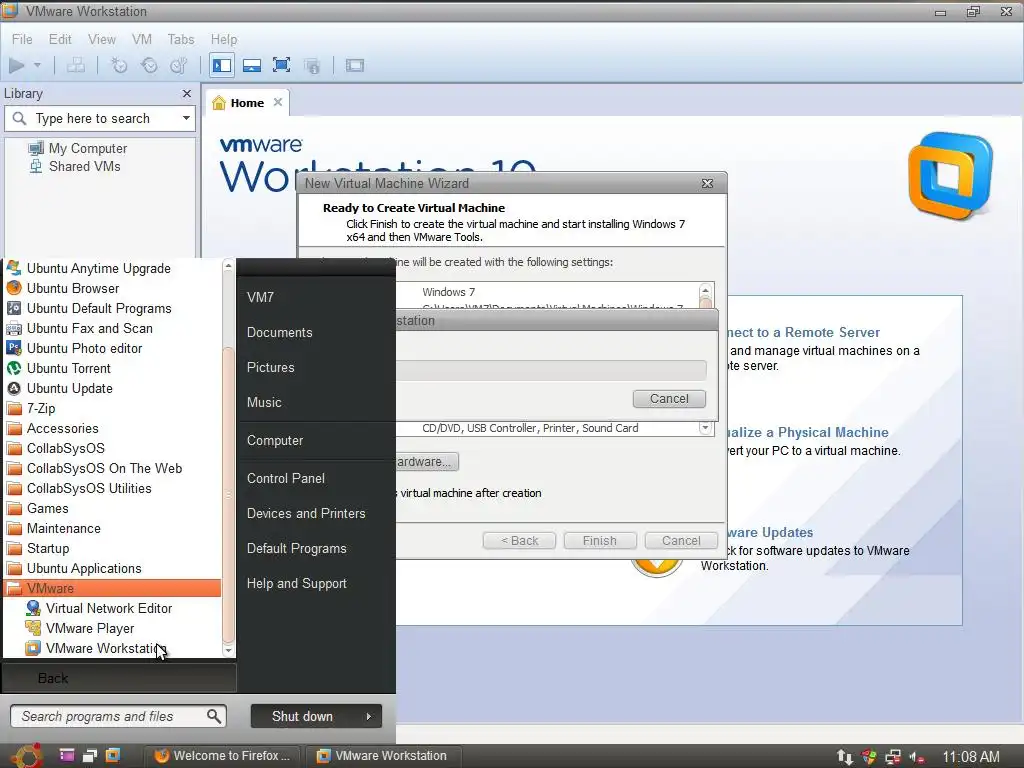
Task: Click the progress bar in the dialog
Action: coord(551,370)
